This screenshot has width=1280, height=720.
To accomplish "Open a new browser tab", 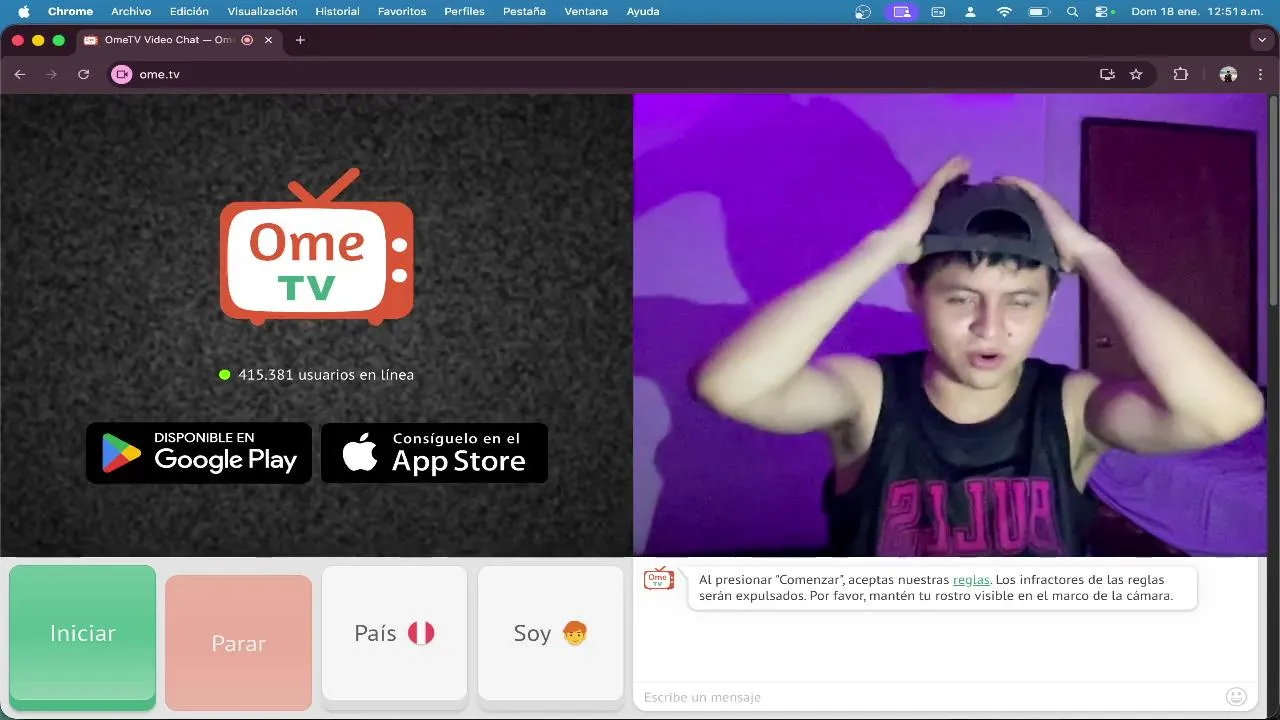I will click(x=300, y=40).
